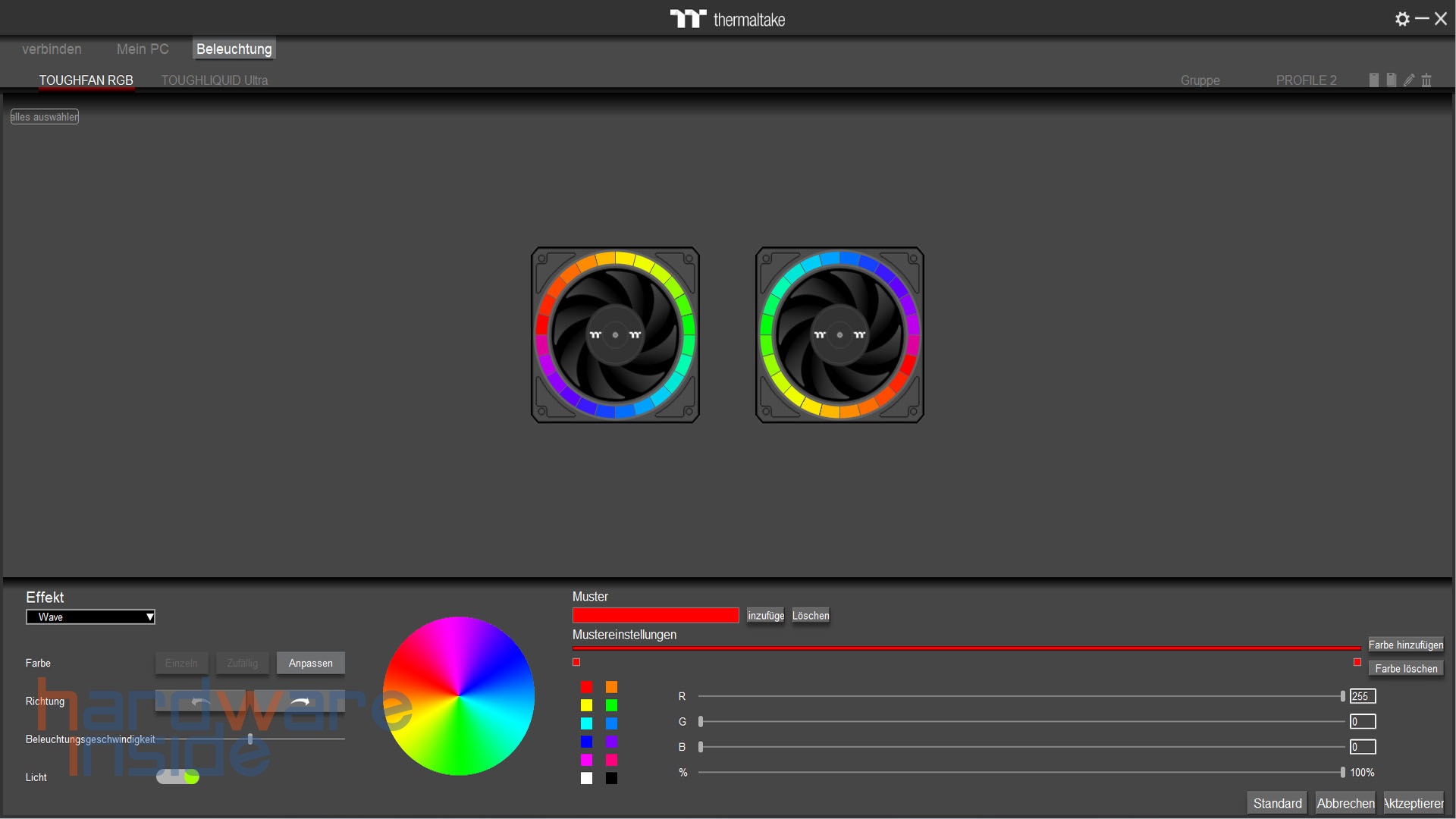
Task: Open the TOUGHLIQUID Ultra tab
Action: [215, 80]
